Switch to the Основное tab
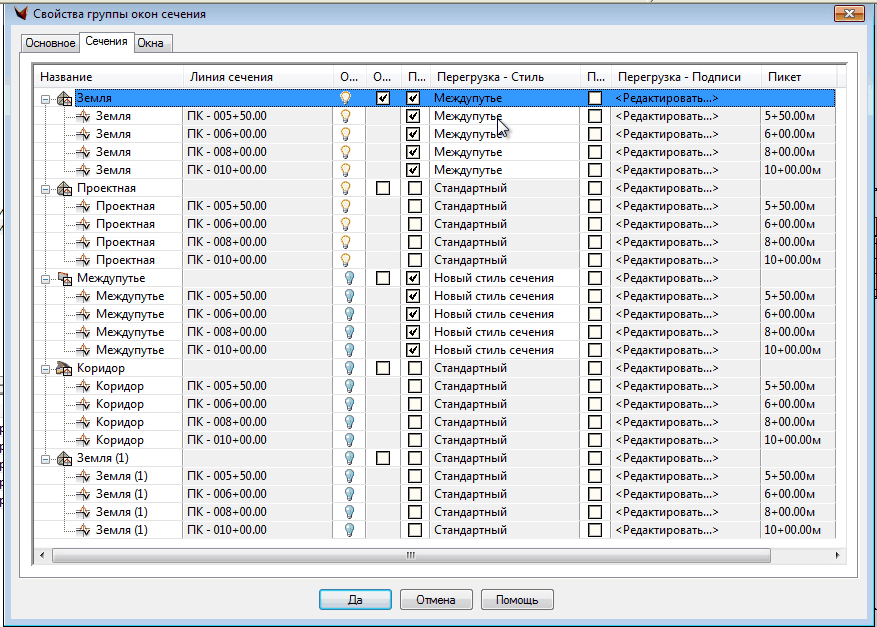The image size is (877, 627). (50, 43)
